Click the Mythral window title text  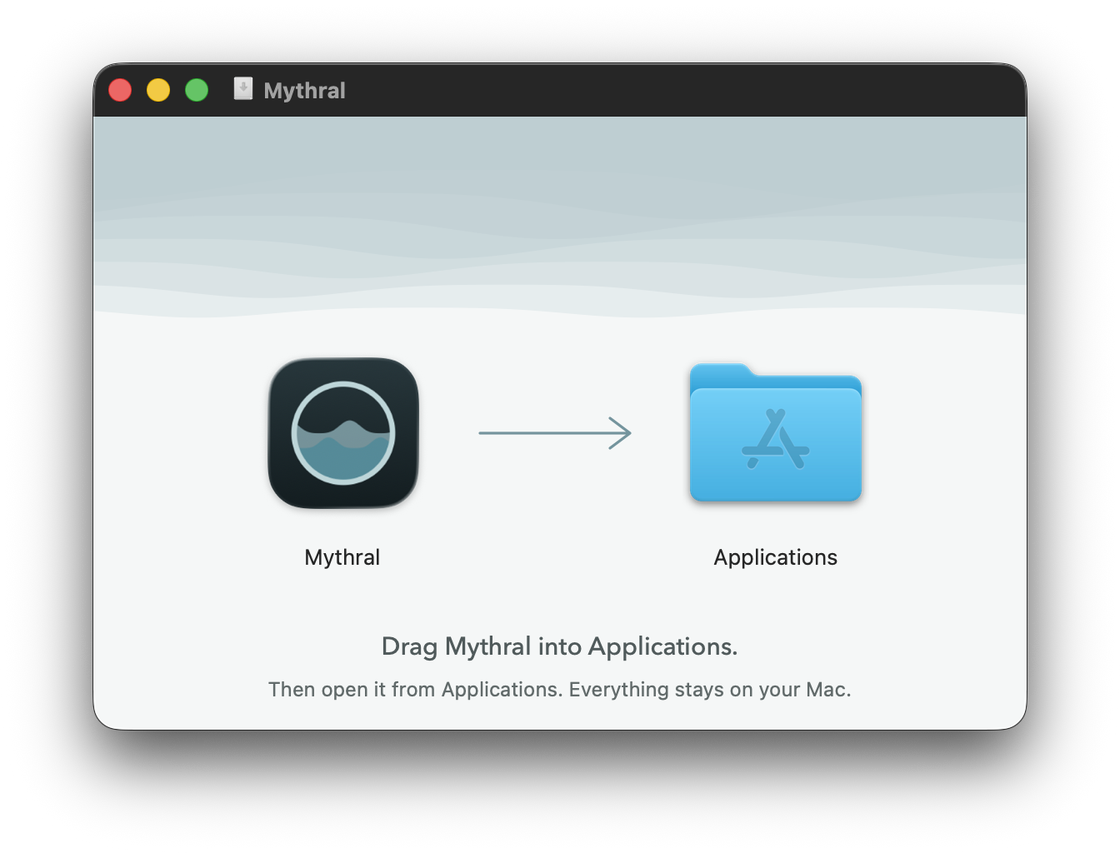point(304,91)
